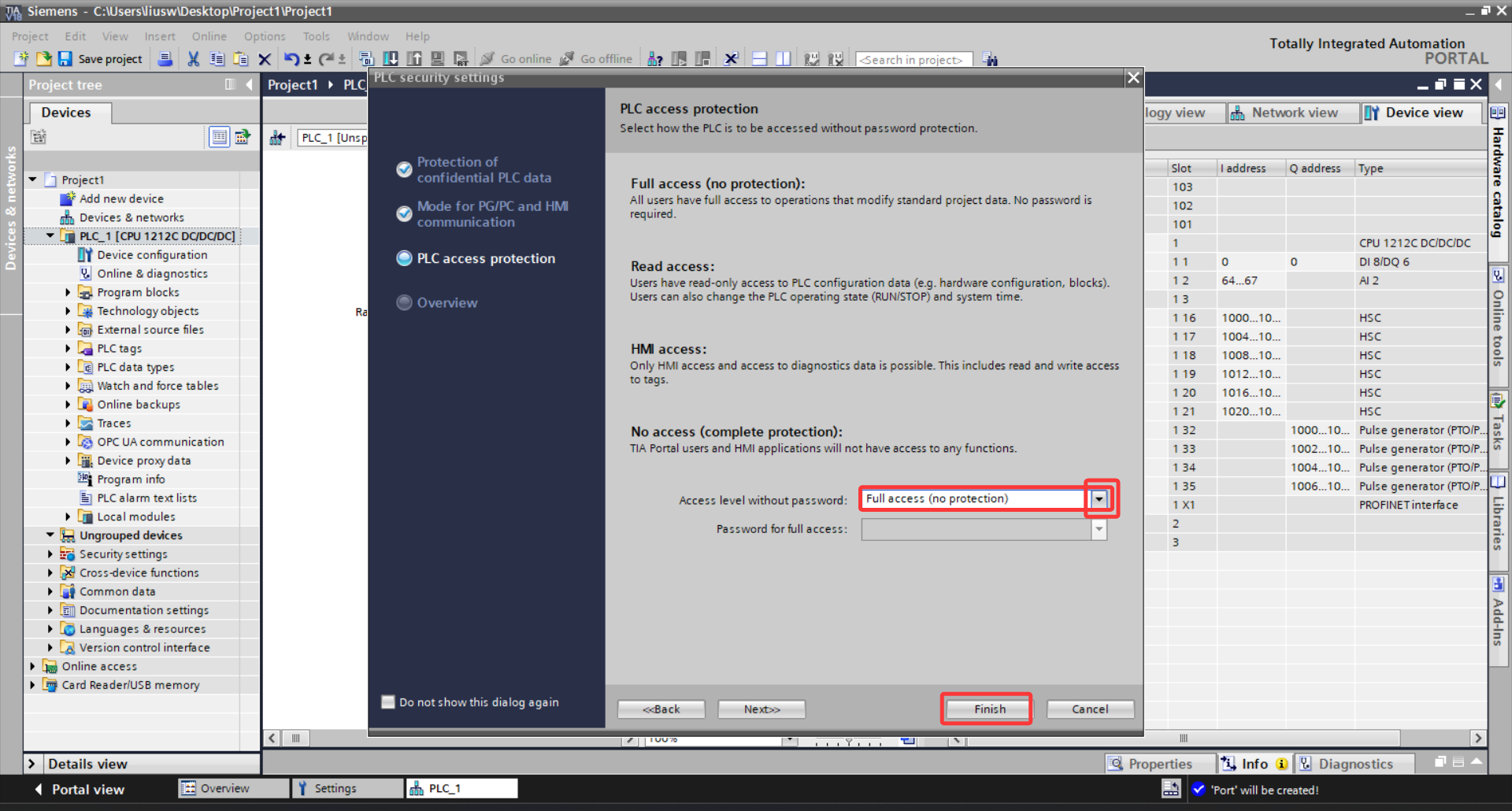Expand the Technology objects tree node
Viewport: 1512px width, 811px height.
pos(68,311)
